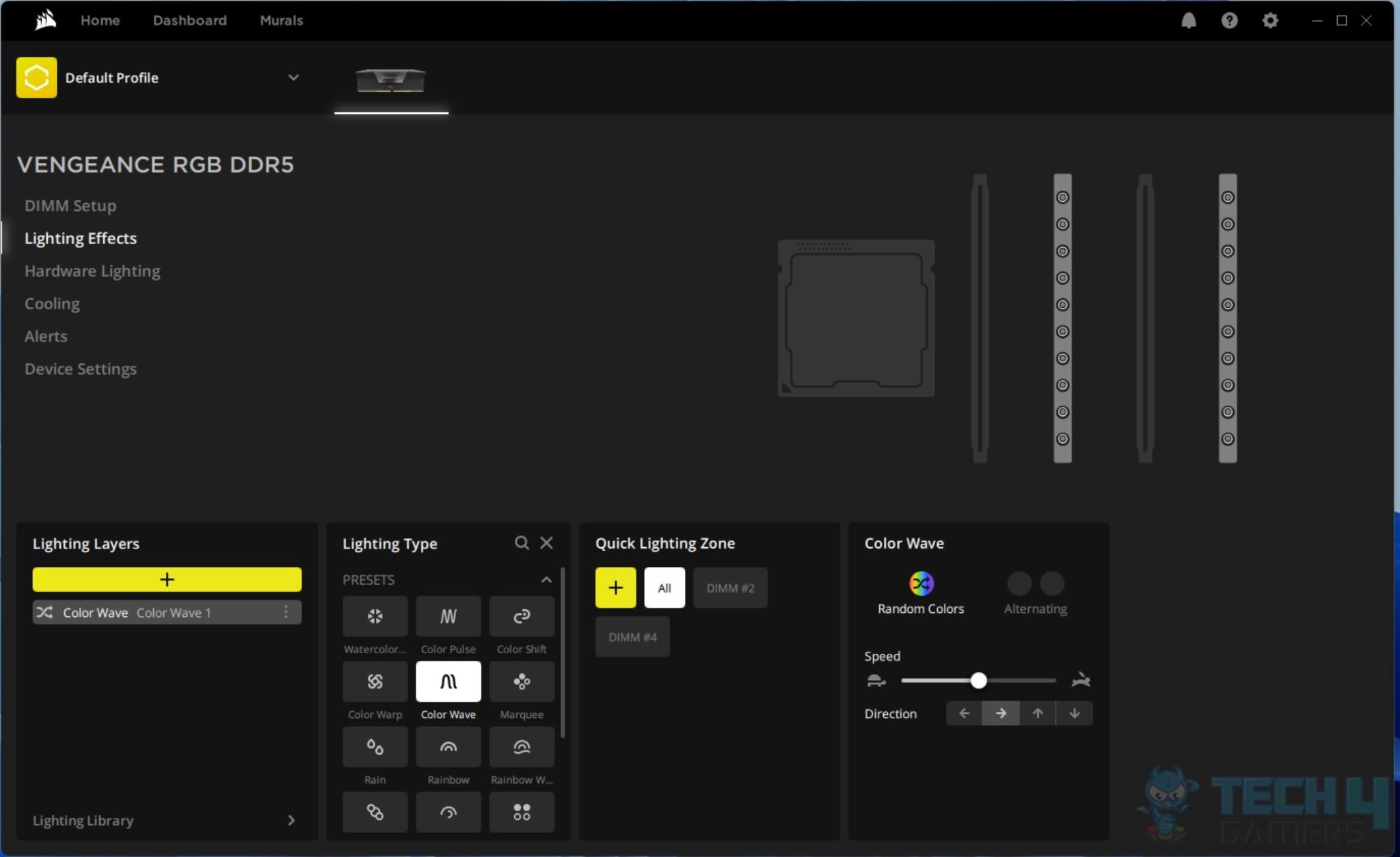Go to DIMM Setup

[70, 206]
